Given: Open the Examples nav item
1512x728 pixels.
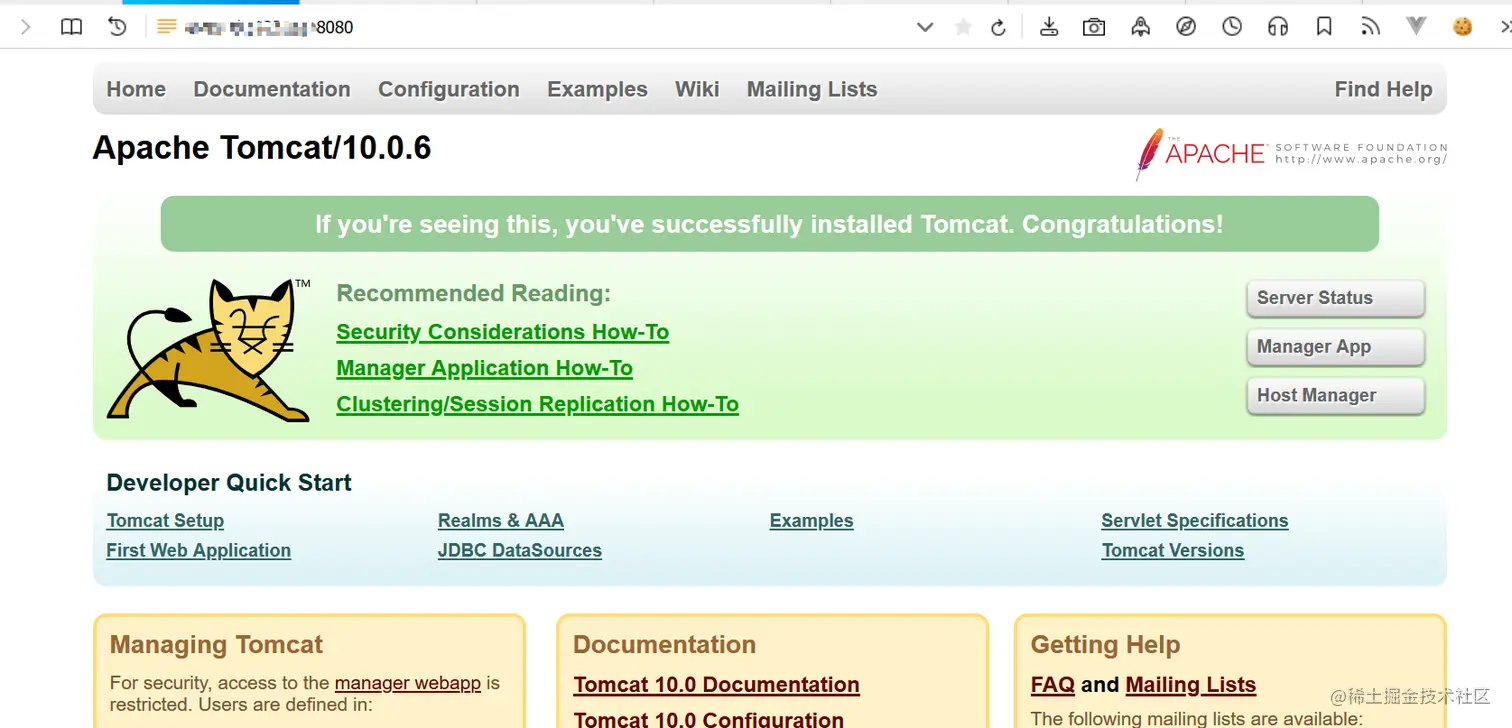Looking at the screenshot, I should pyautogui.click(x=597, y=89).
